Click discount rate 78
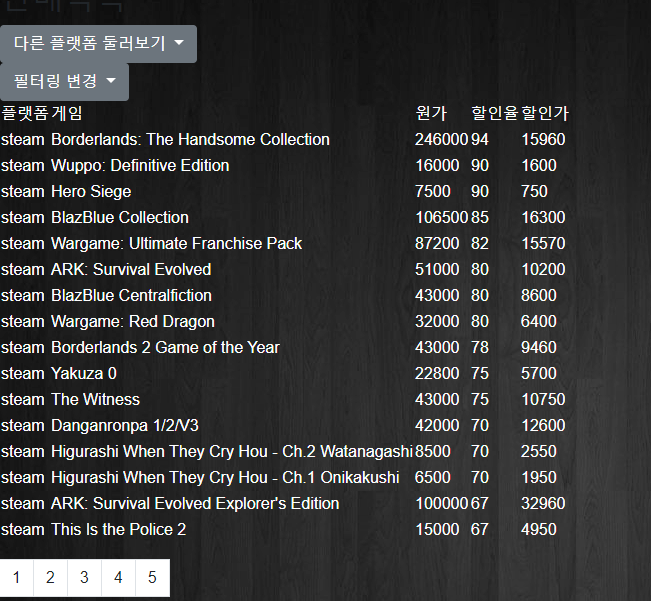Image resolution: width=651 pixels, height=601 pixels. coord(480,348)
